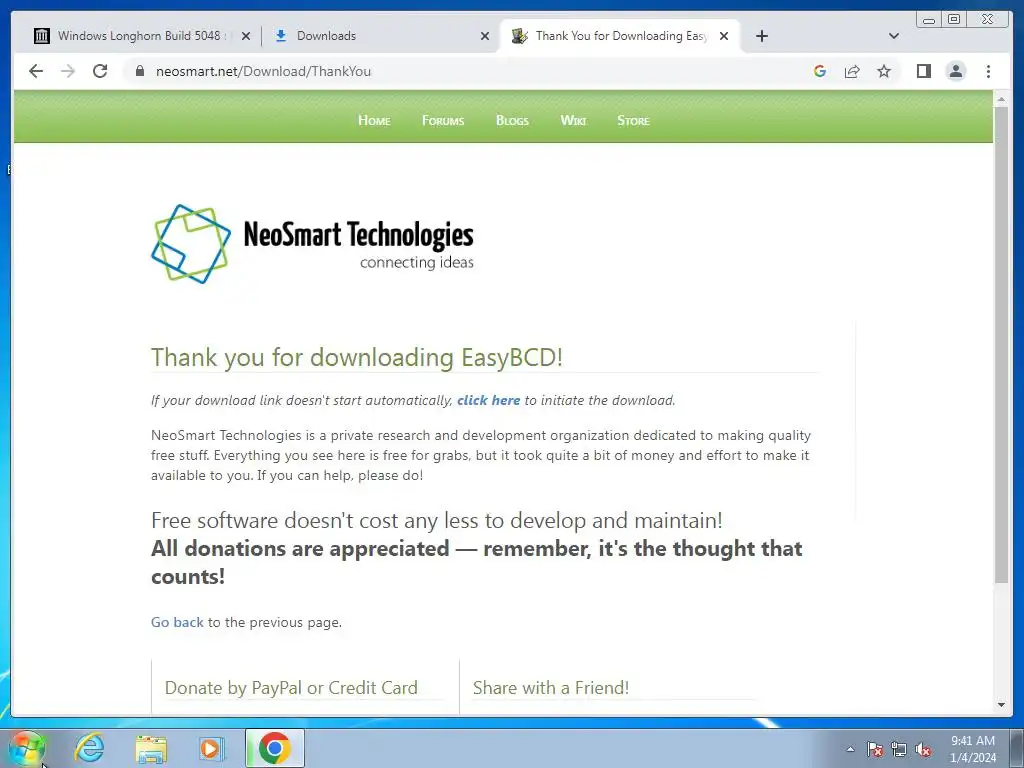Show hidden tray icons arrow

[x=850, y=749]
